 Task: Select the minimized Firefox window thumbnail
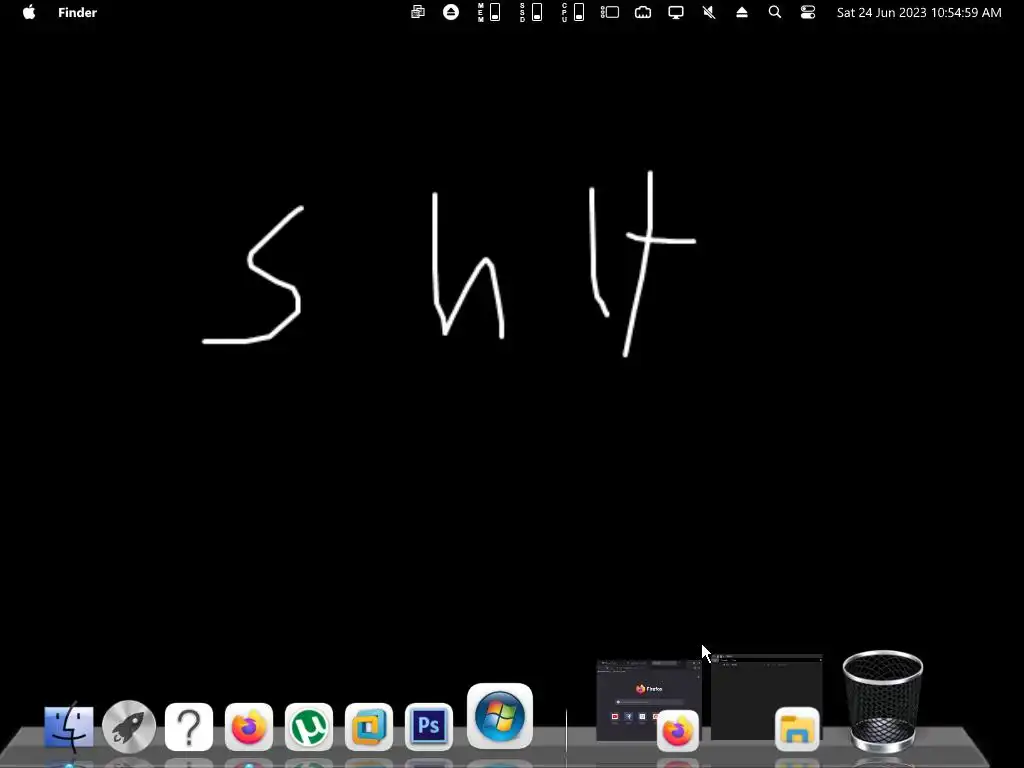point(648,701)
